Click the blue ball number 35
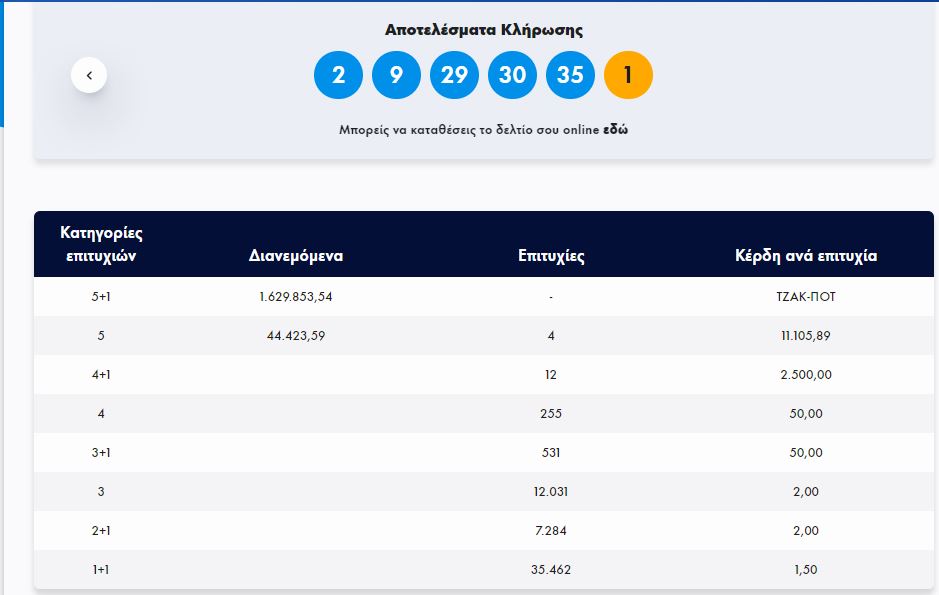939x595 pixels. click(x=570, y=75)
